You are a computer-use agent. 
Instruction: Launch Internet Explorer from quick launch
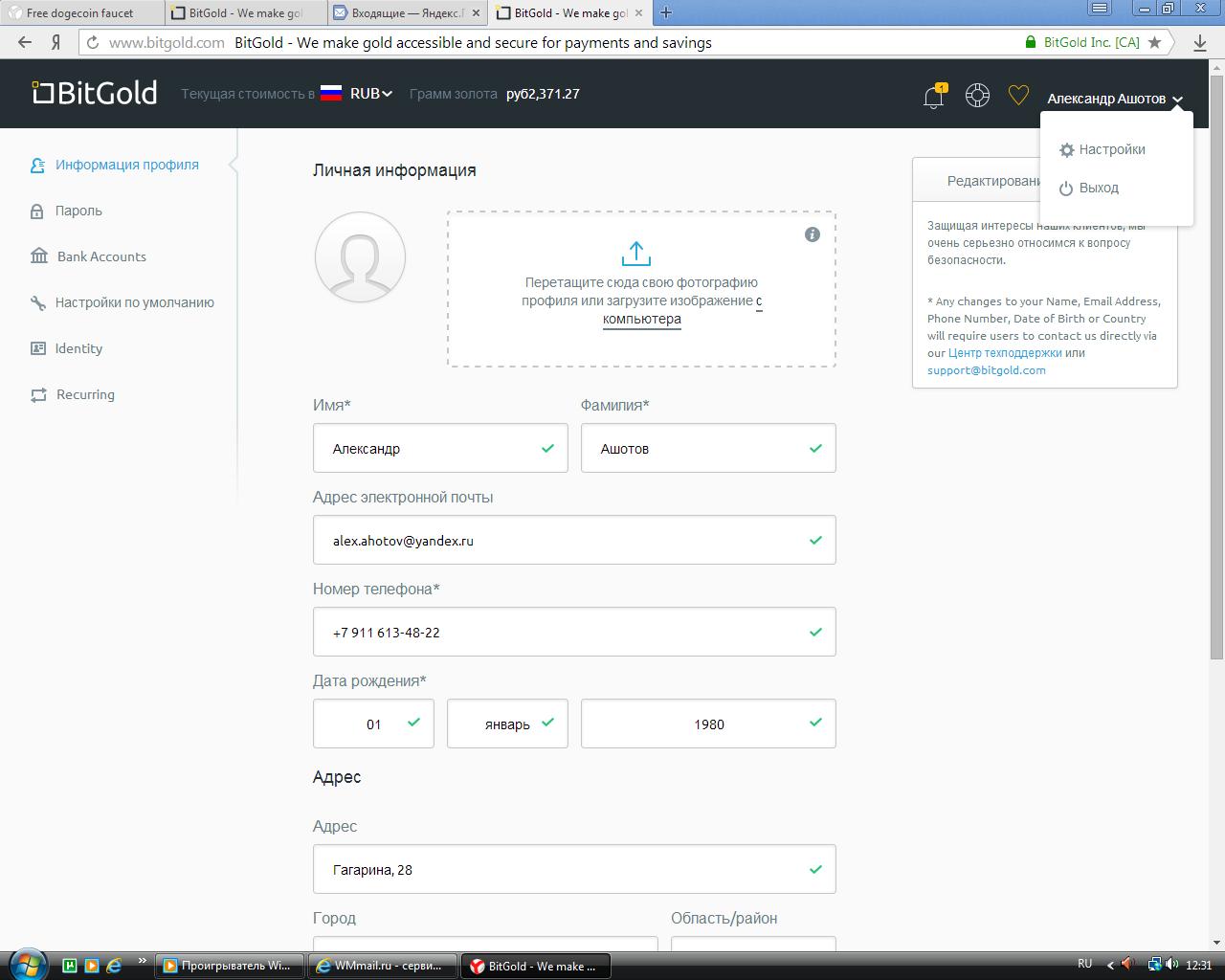click(x=114, y=966)
